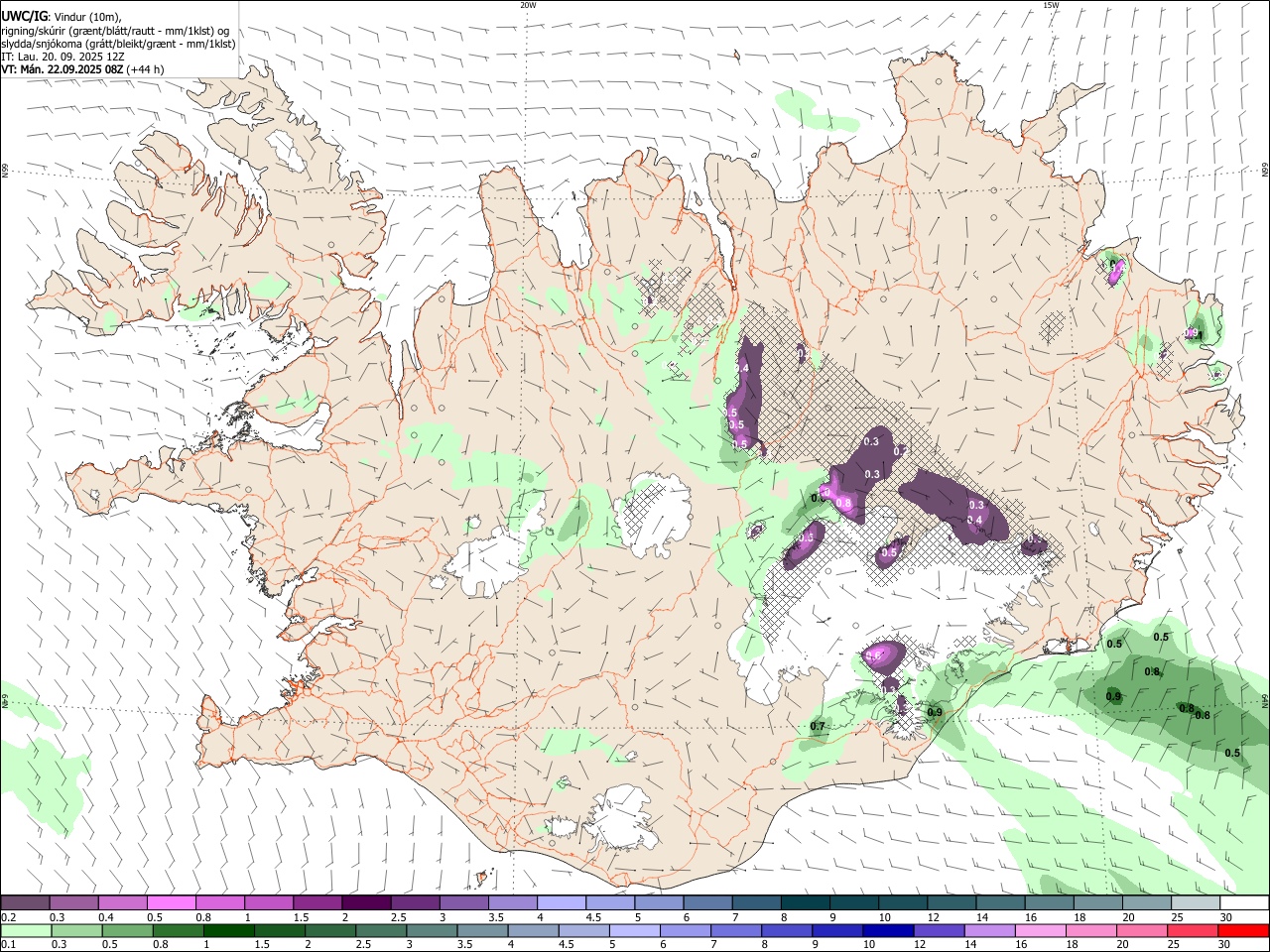Click the '7' label under the lower scale
This screenshot has height=952, width=1270.
coord(714,944)
